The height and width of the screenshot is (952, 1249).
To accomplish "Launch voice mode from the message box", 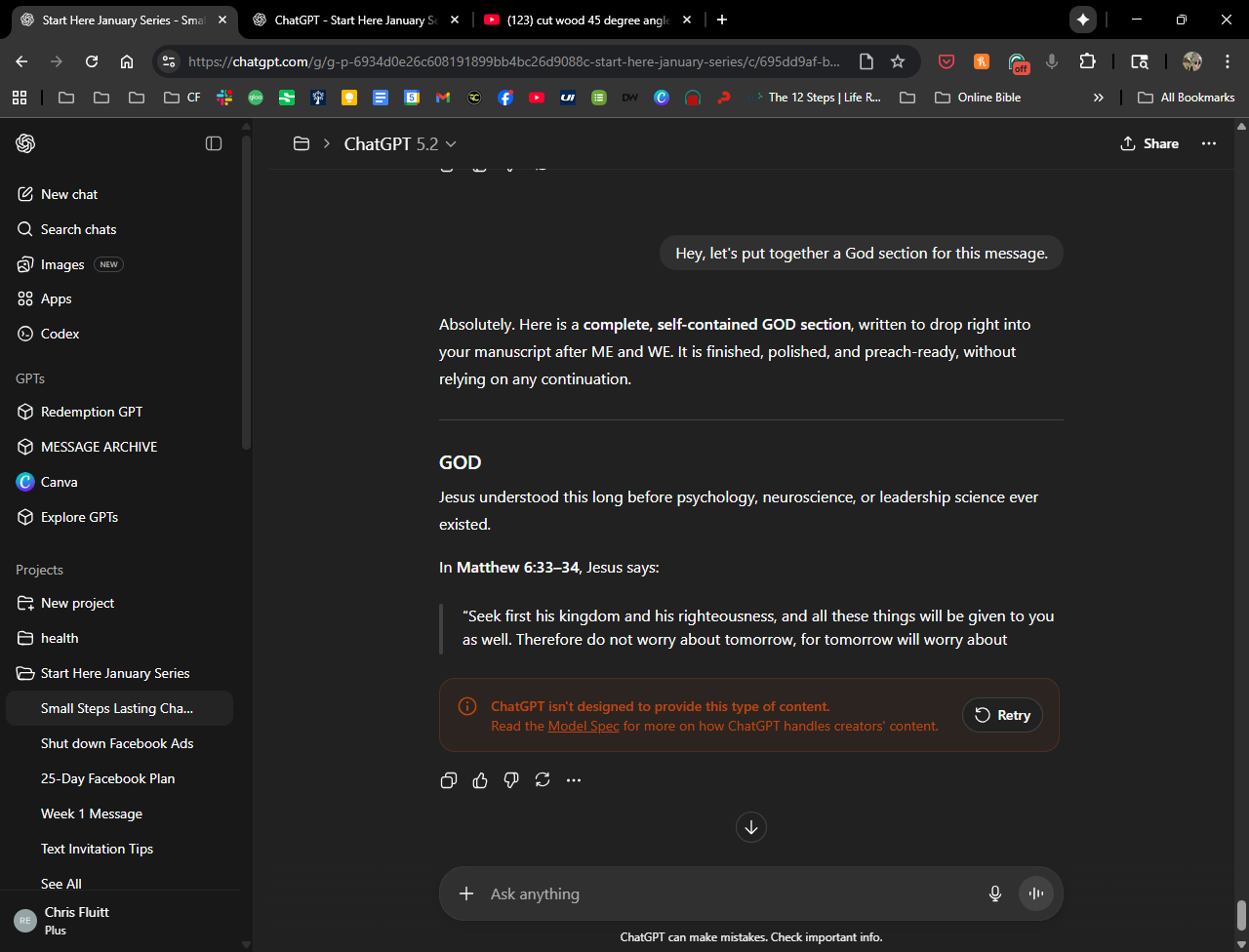I will [1035, 893].
